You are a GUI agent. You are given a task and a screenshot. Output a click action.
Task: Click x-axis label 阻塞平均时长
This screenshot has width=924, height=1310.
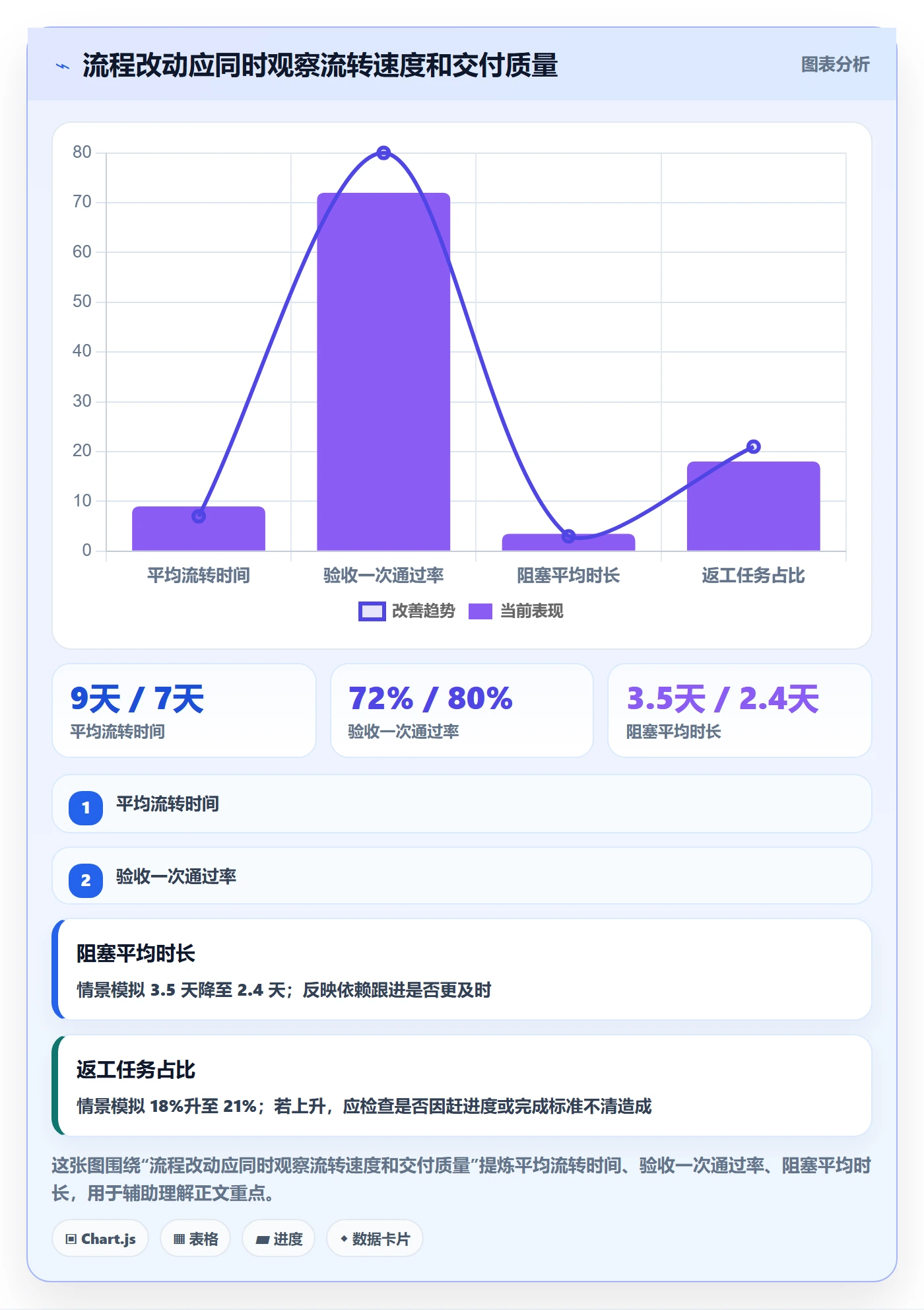tap(569, 576)
